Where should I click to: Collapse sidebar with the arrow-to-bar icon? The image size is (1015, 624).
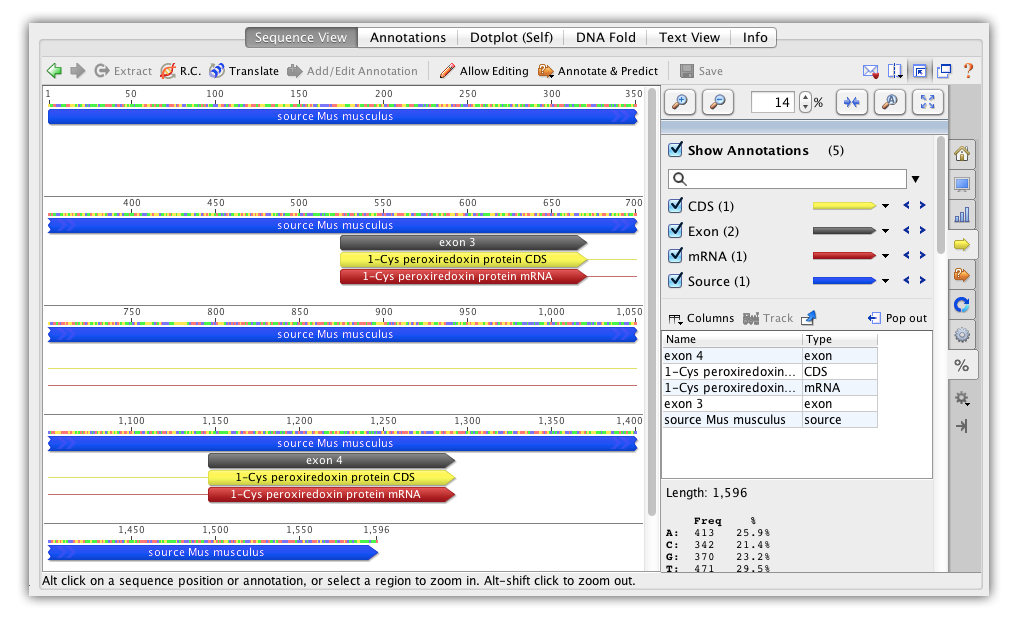[x=962, y=427]
